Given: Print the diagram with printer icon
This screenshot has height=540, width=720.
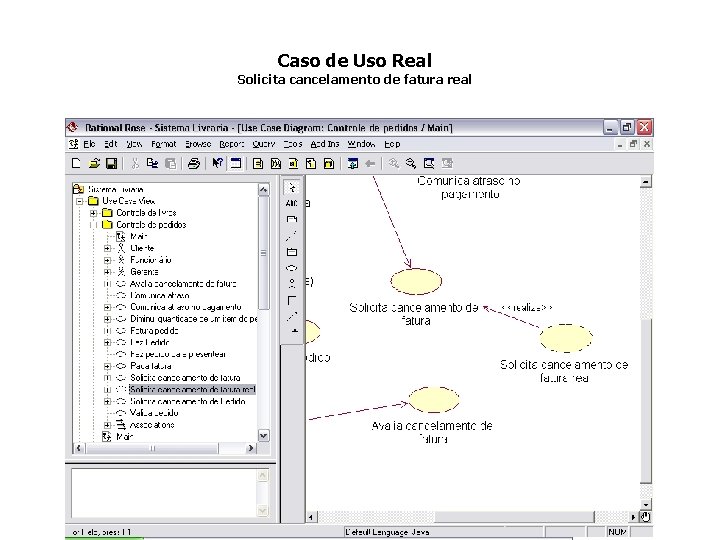Looking at the screenshot, I should 194,163.
